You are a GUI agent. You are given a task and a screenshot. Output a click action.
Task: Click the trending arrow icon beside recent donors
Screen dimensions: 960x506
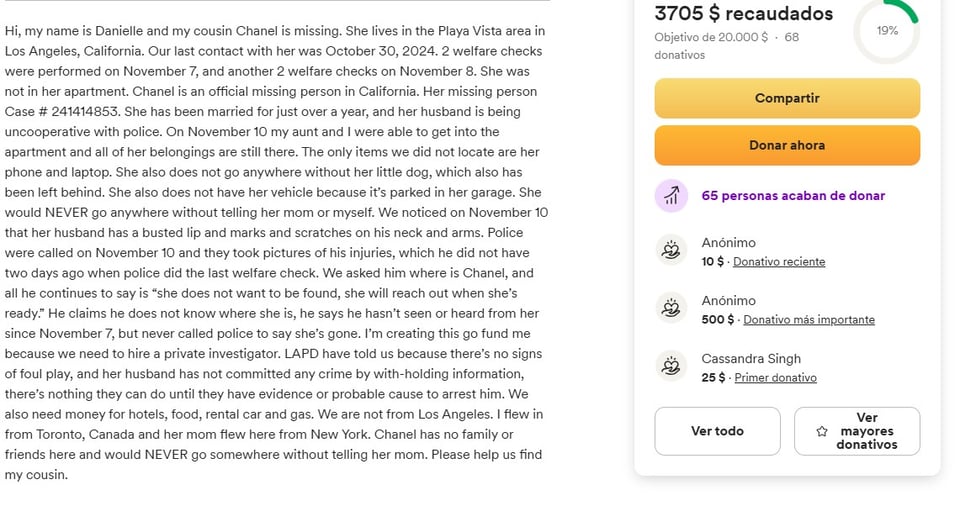671,196
